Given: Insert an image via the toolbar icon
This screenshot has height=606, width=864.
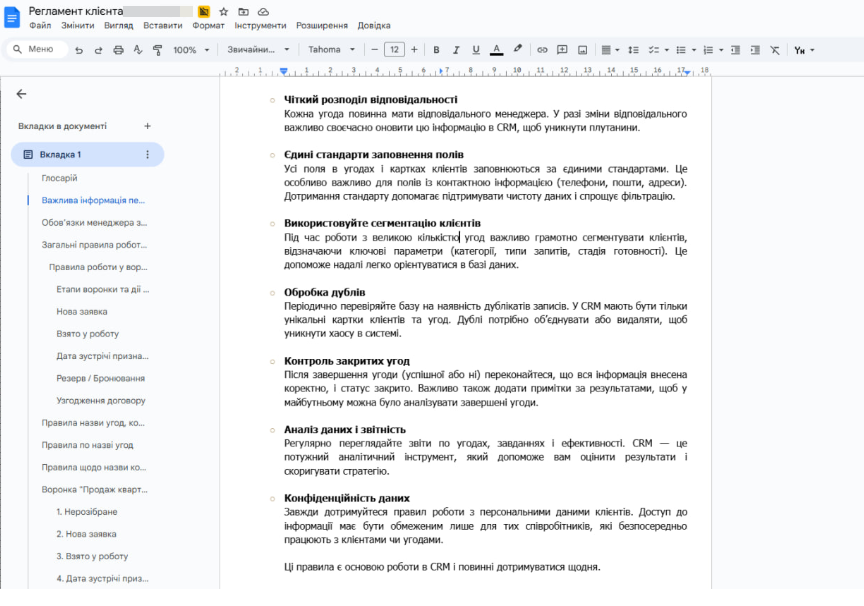Looking at the screenshot, I should [x=582, y=48].
